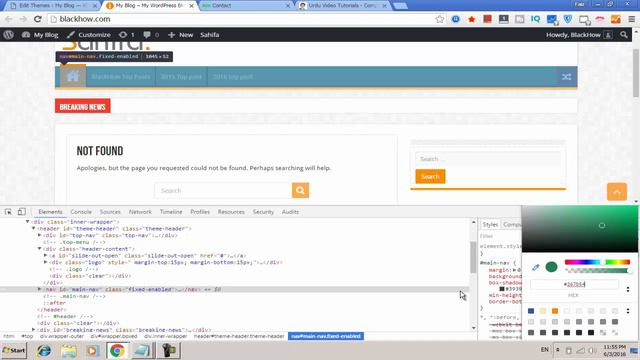Viewport: 640px width, 360px height.
Task: Click the address bar URL
Action: coord(85,19)
